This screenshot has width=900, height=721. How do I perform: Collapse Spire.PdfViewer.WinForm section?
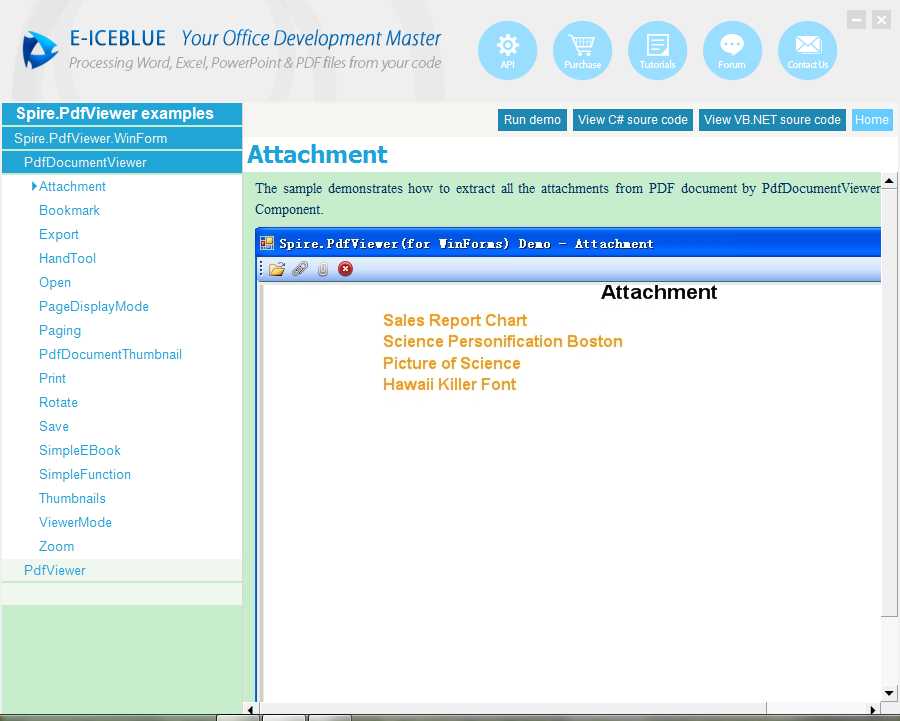click(x=122, y=138)
